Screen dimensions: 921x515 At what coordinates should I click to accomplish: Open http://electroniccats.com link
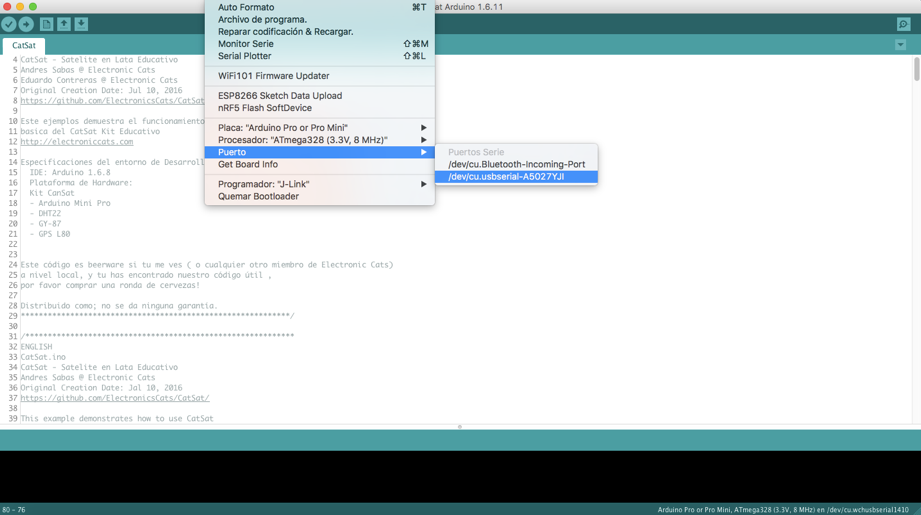pos(77,142)
